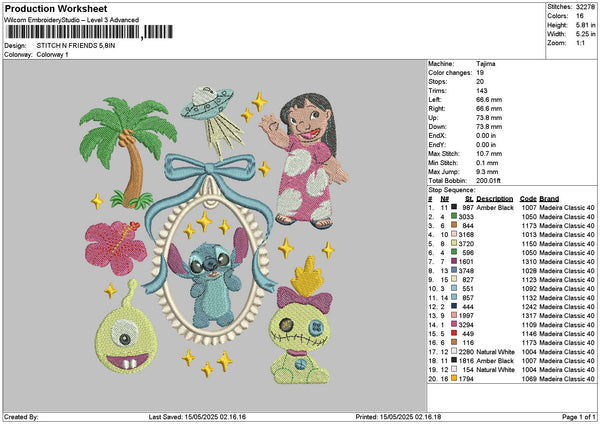This screenshot has height=424, width=600.
Task: Click the Stitches value '32278'
Action: tap(586, 7)
